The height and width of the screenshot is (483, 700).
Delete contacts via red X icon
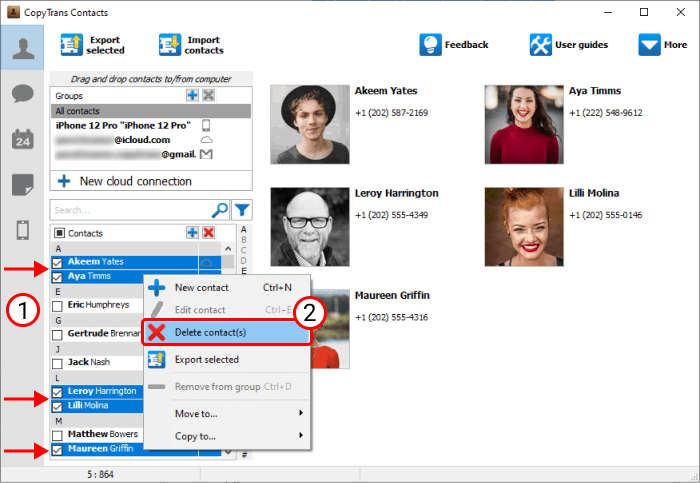click(208, 233)
